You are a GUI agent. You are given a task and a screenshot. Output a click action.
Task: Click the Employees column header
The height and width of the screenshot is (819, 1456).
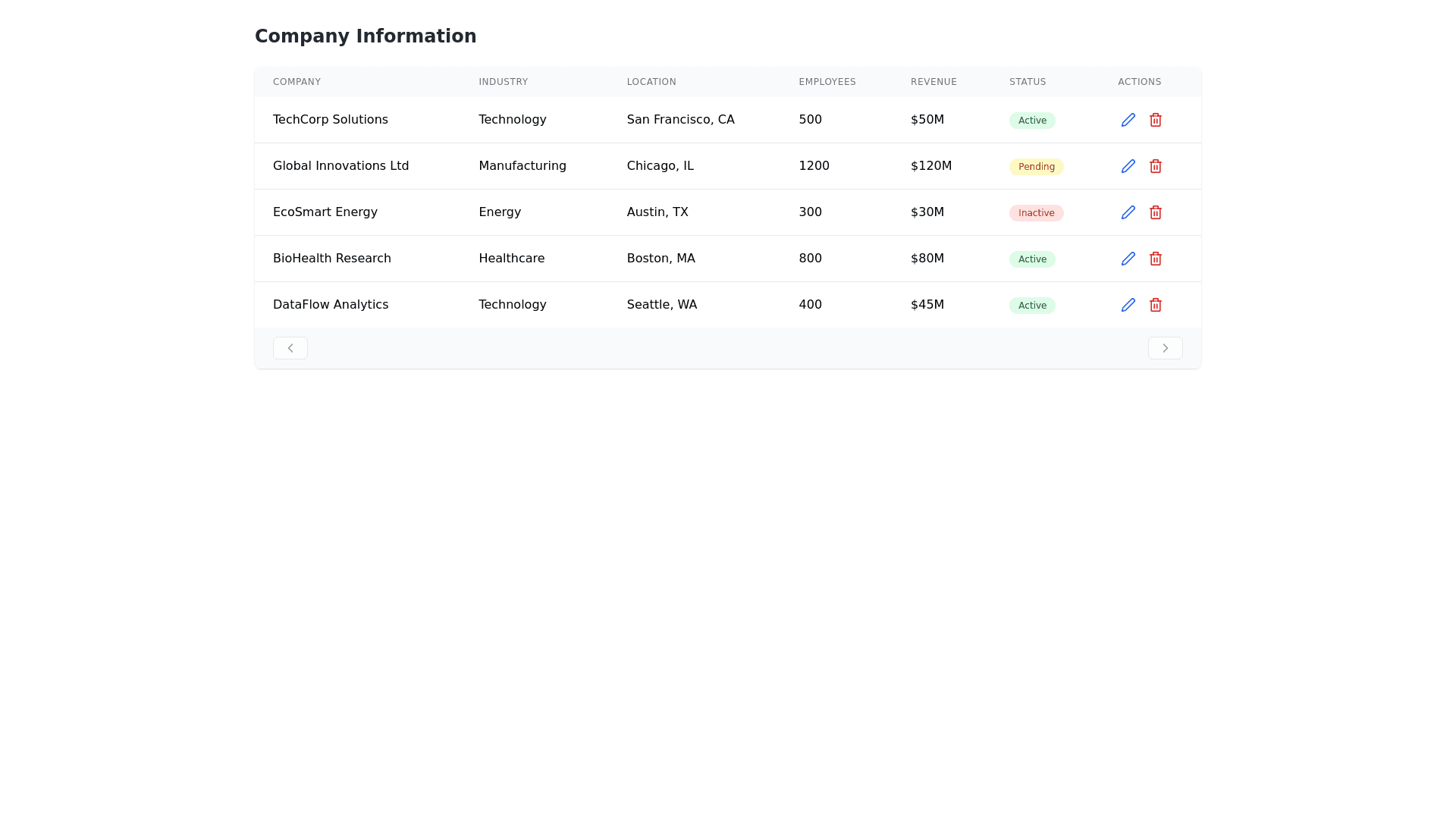tap(827, 82)
